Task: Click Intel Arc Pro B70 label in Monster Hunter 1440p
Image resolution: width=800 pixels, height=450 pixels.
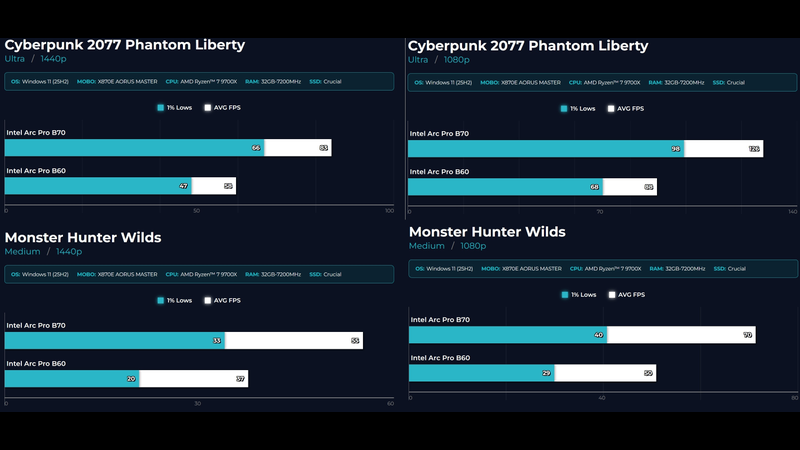Action: click(x=36, y=325)
